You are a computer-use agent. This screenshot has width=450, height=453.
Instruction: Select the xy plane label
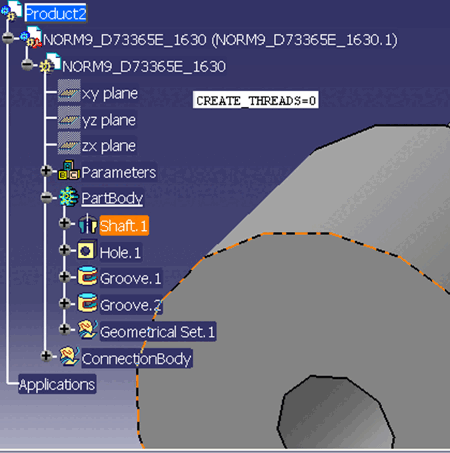(110, 93)
